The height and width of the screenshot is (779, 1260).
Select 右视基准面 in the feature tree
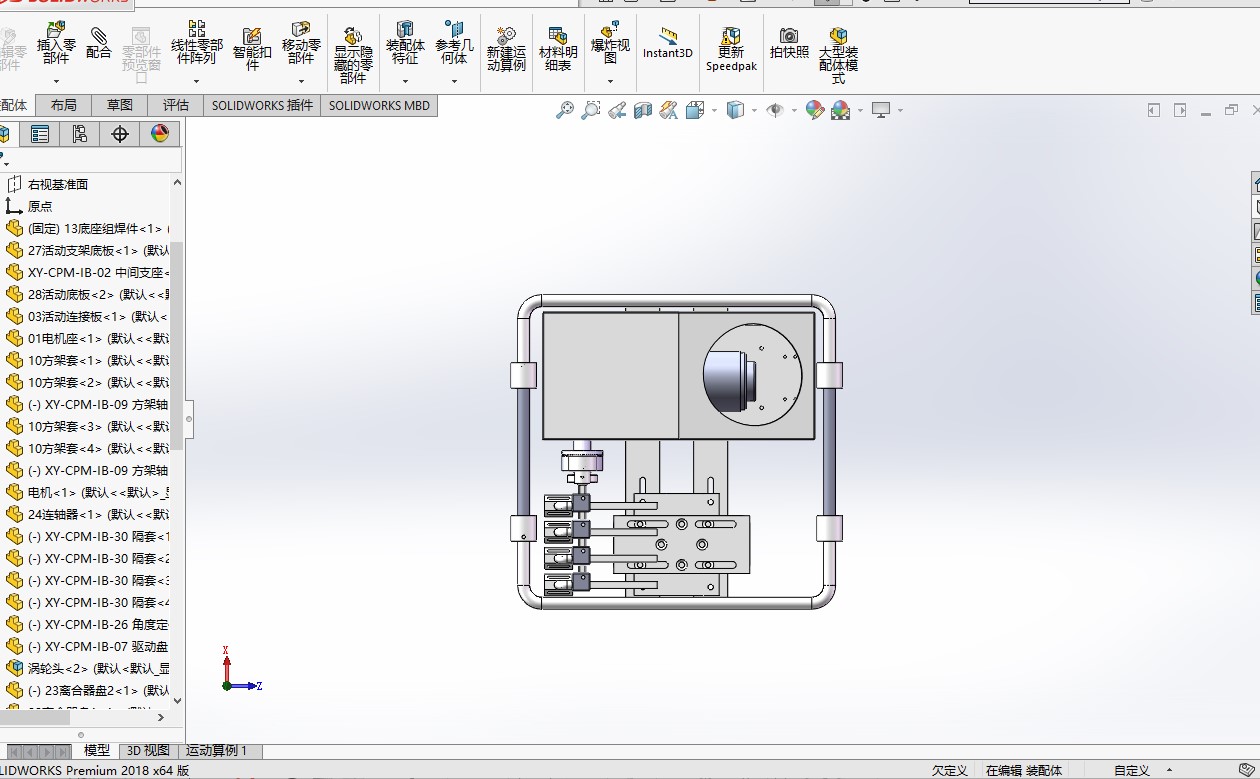click(x=58, y=184)
